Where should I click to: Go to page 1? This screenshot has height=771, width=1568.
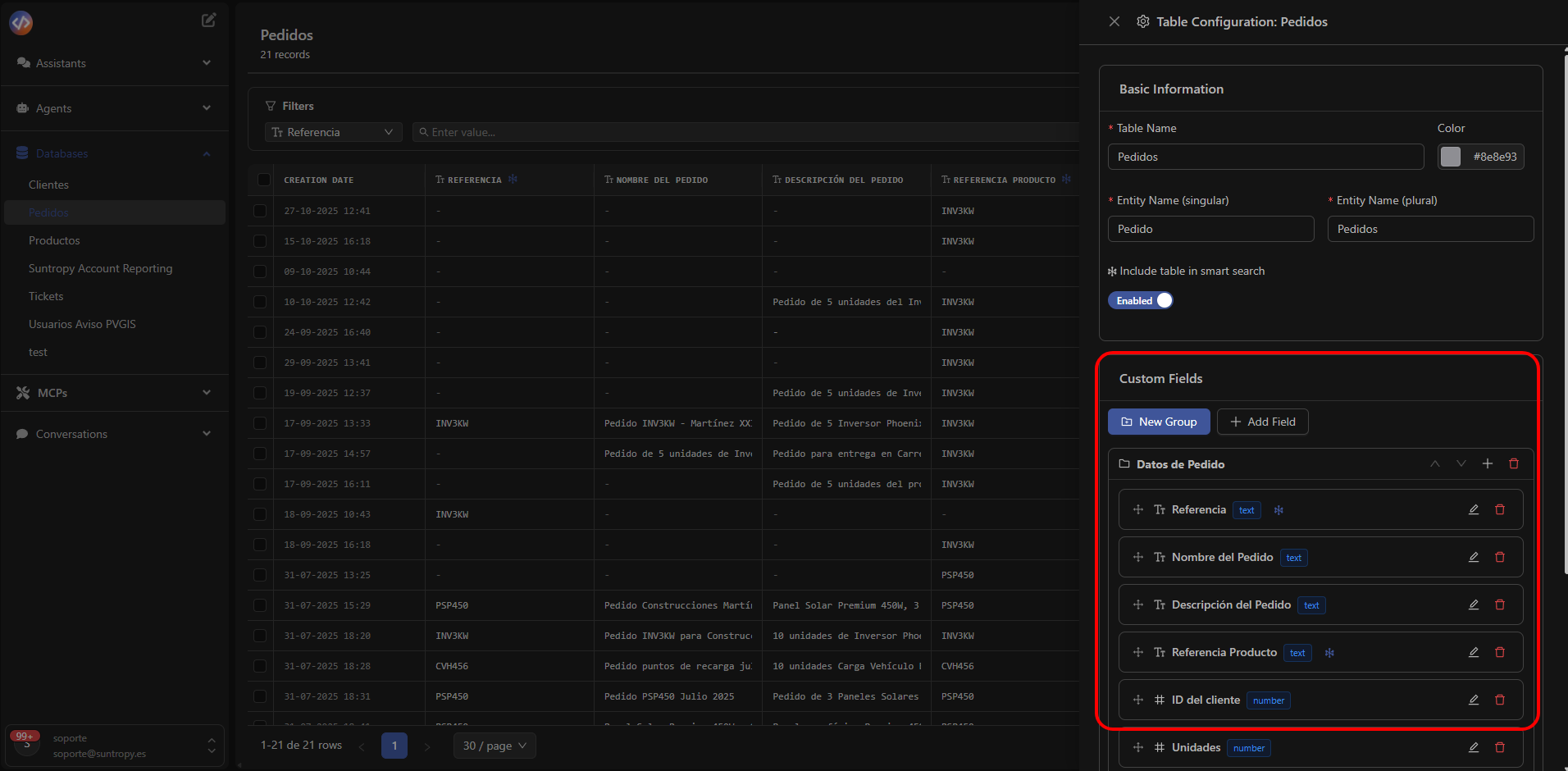pos(394,746)
